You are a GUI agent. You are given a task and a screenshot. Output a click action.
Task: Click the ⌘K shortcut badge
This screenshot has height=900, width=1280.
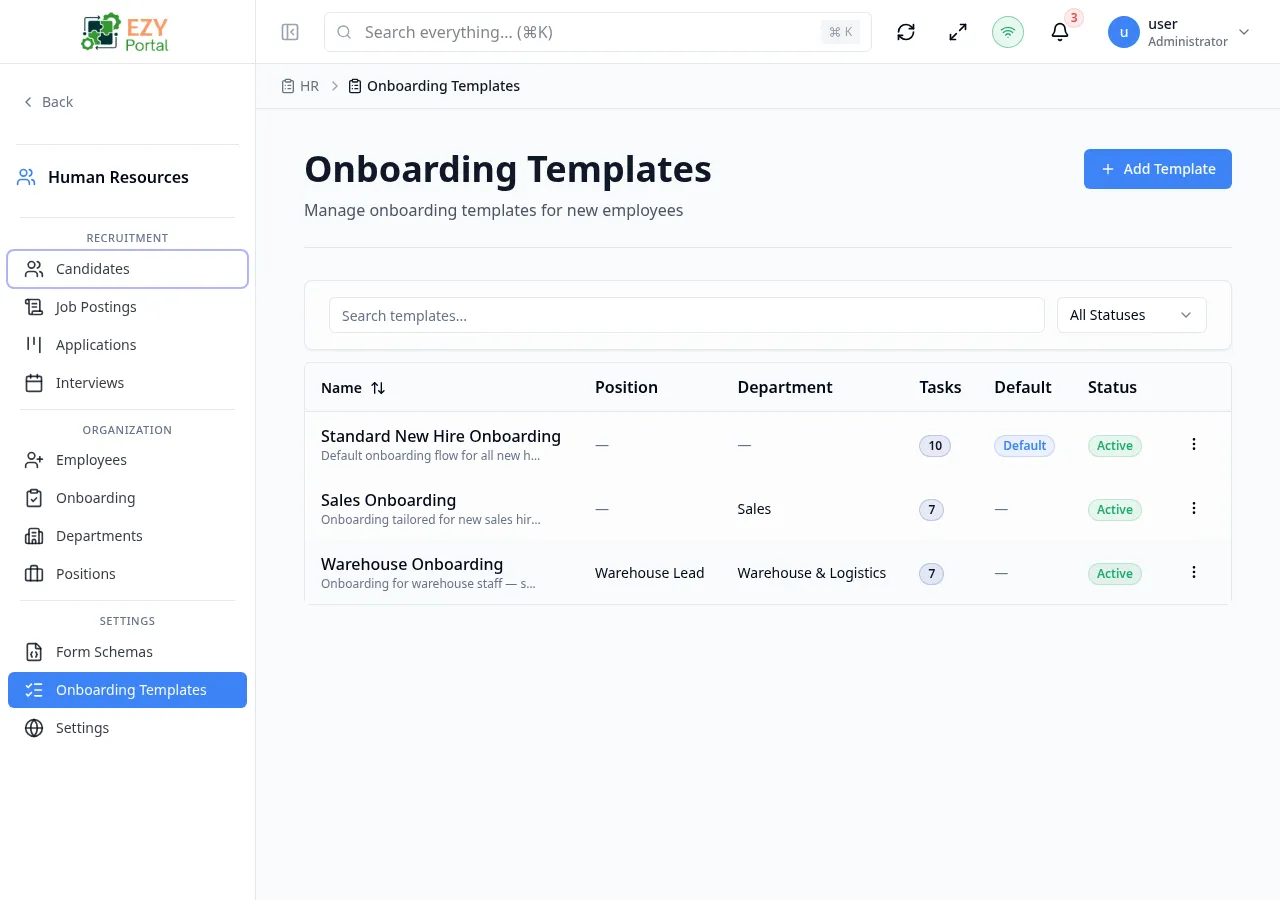[x=840, y=32]
